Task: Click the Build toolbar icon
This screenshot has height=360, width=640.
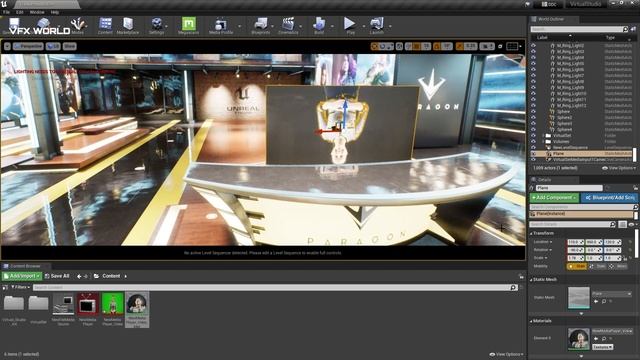Action: coord(319,25)
